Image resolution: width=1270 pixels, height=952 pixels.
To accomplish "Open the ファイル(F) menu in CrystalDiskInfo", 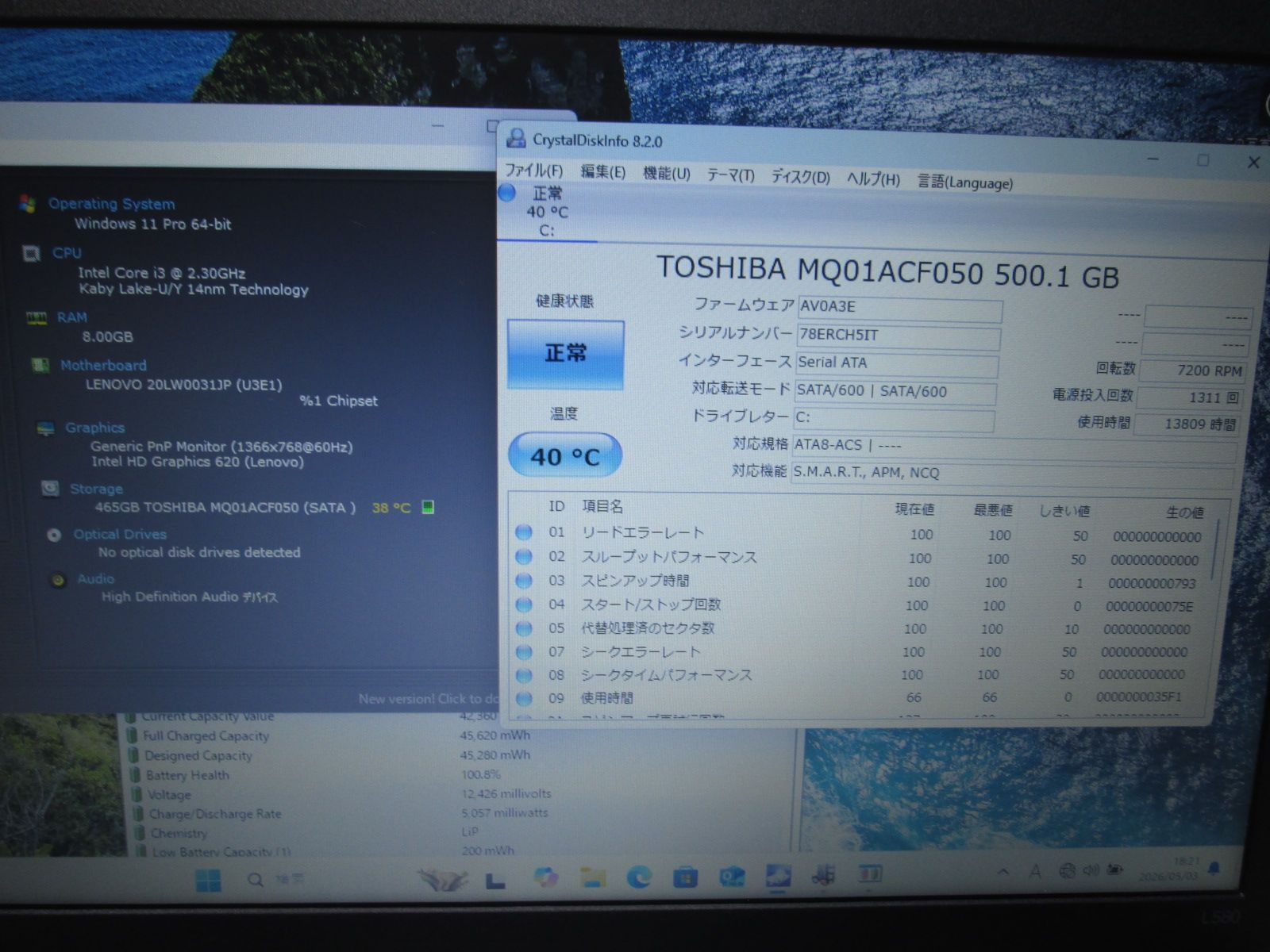I will [x=533, y=171].
